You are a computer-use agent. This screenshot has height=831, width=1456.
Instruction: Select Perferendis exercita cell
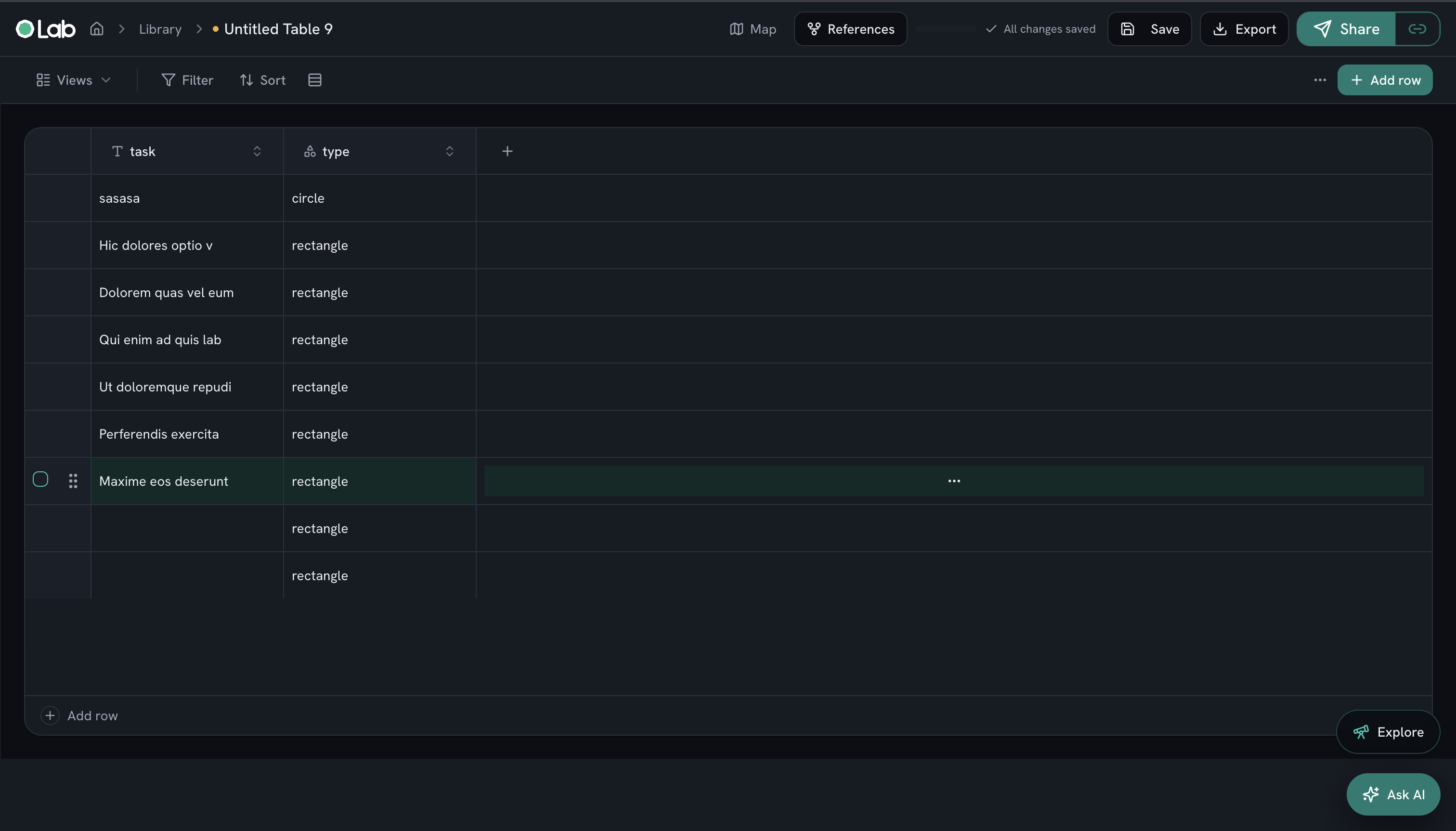[x=187, y=434]
